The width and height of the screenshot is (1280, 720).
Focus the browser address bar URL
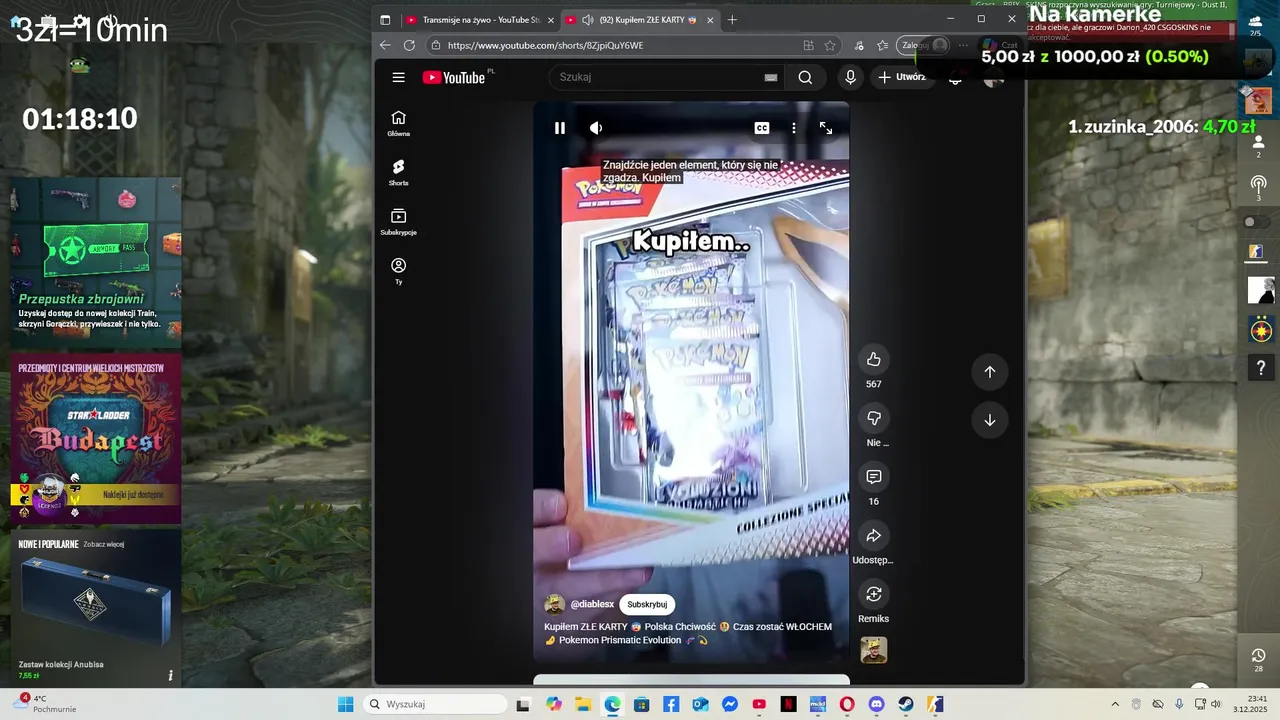(545, 45)
